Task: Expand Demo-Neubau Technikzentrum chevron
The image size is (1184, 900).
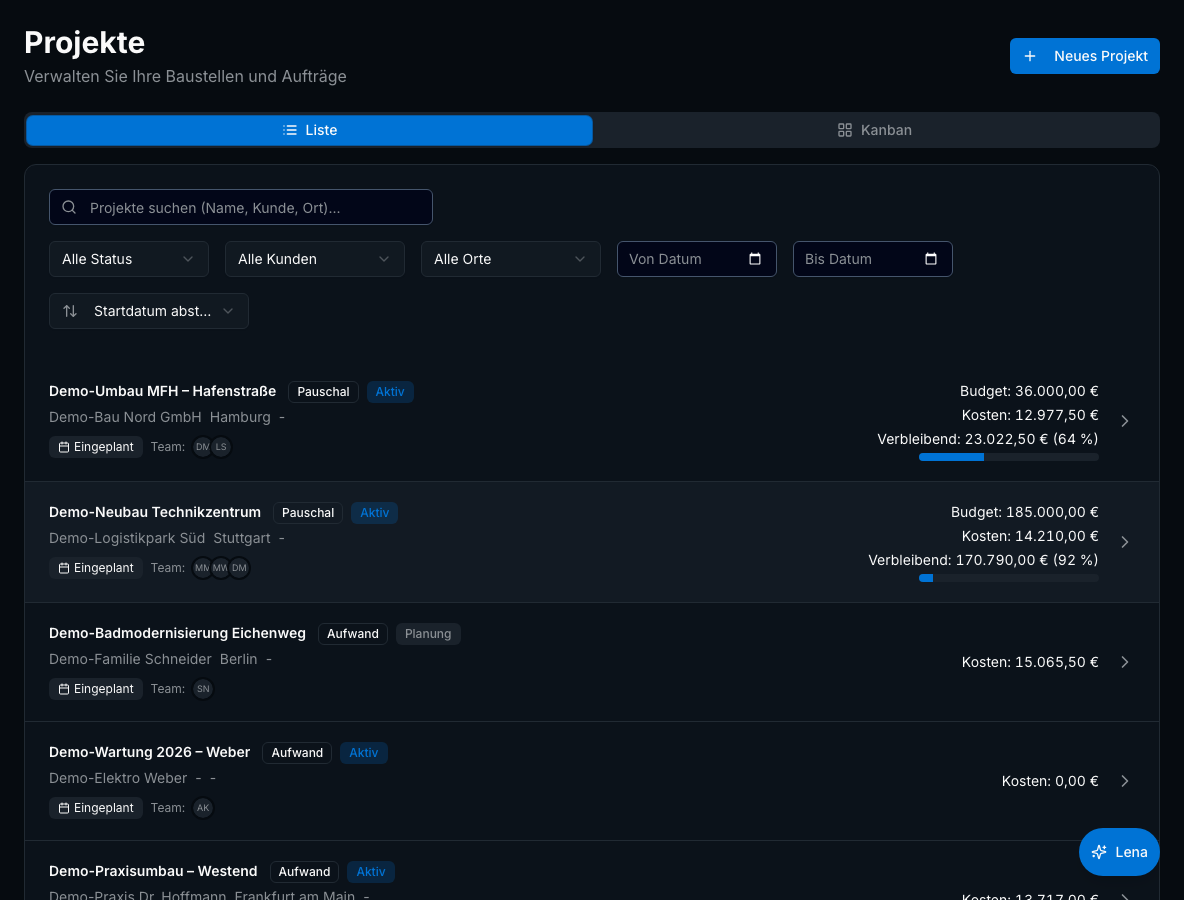Action: pos(1124,541)
